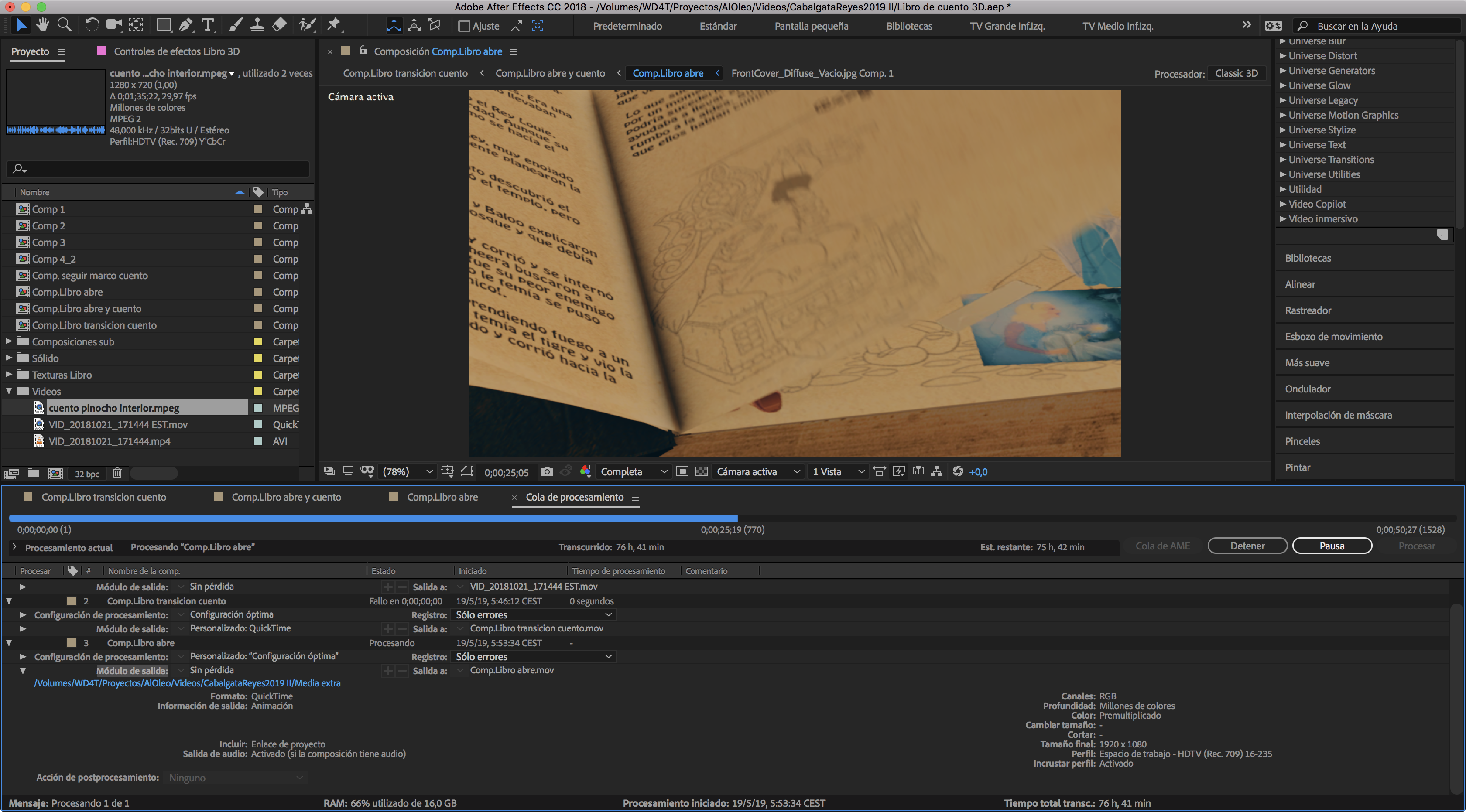Toggle the Ajuste snapping checkbox

[x=464, y=26]
